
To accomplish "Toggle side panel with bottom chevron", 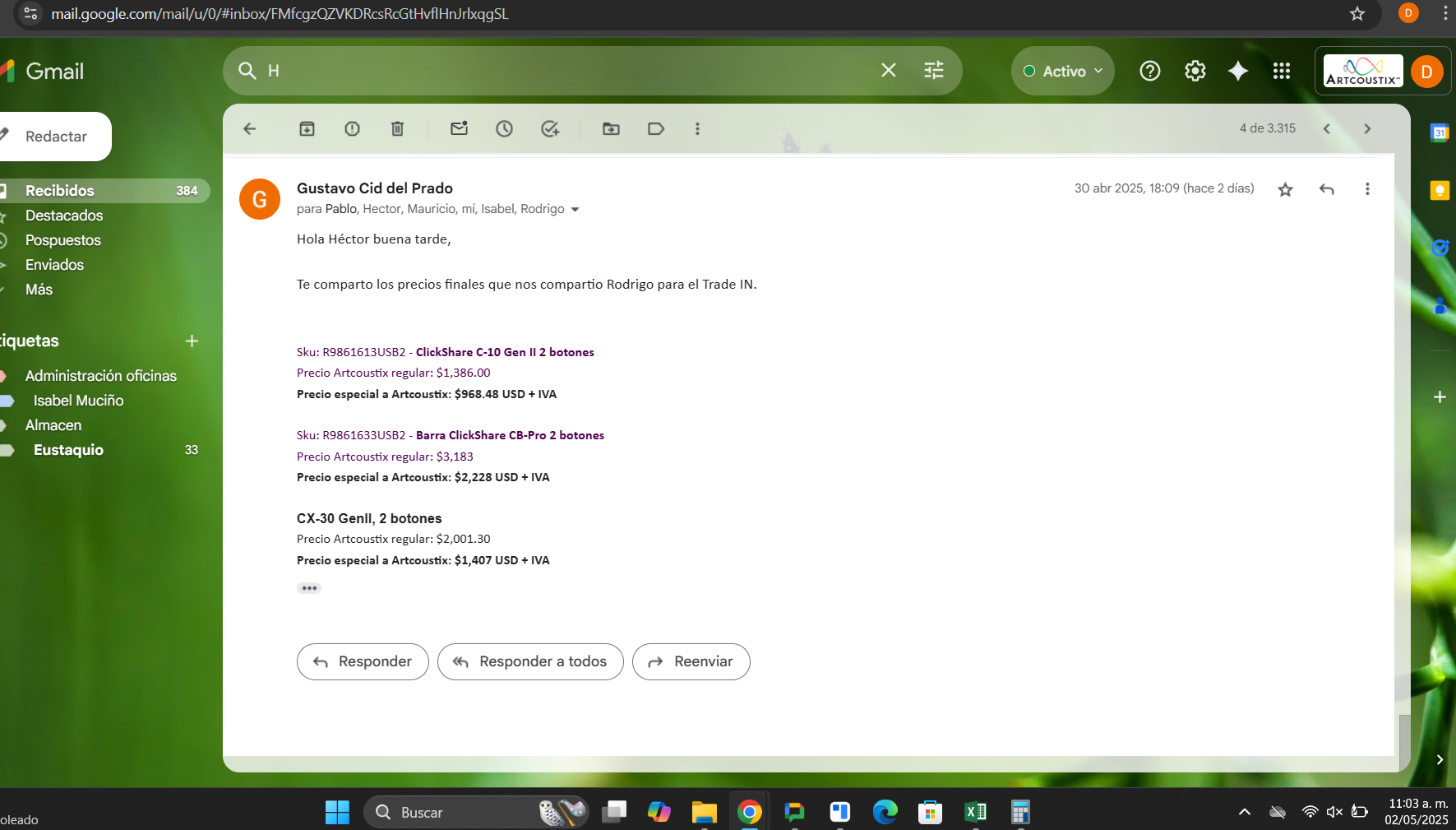I will (x=1440, y=760).
